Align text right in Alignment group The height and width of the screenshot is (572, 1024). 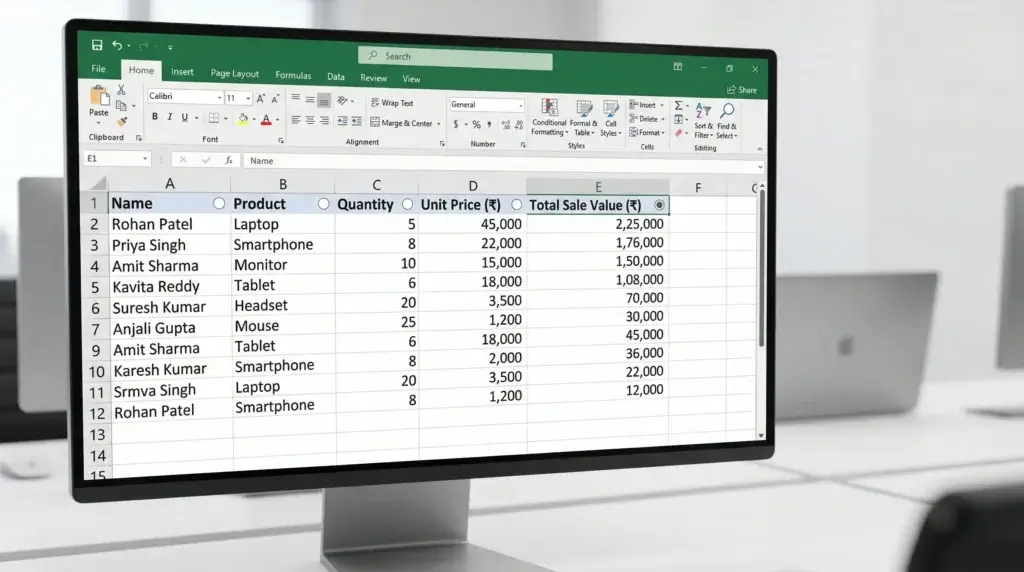tap(324, 121)
